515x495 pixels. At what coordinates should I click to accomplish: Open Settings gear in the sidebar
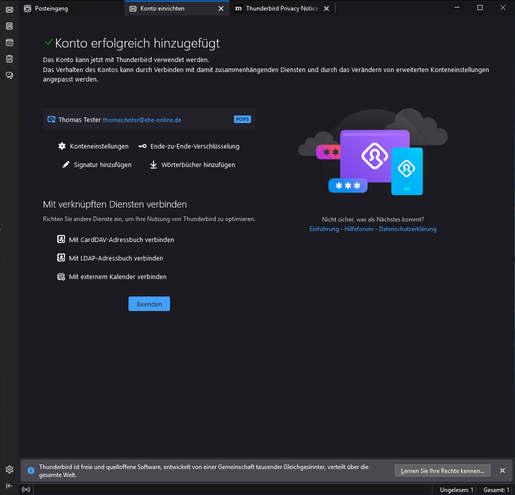pos(9,469)
